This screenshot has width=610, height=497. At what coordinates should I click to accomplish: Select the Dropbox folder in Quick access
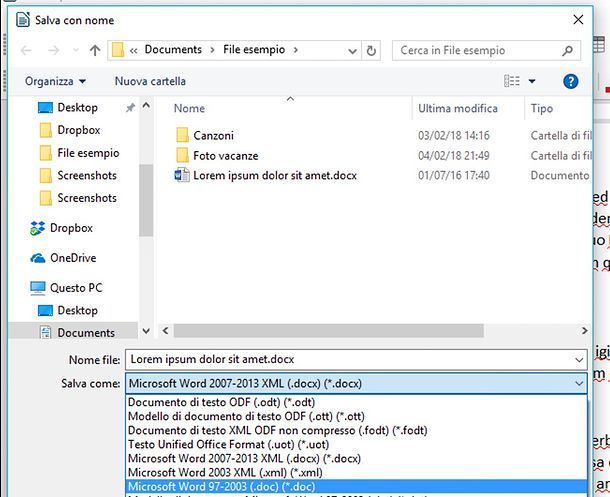(x=79, y=130)
